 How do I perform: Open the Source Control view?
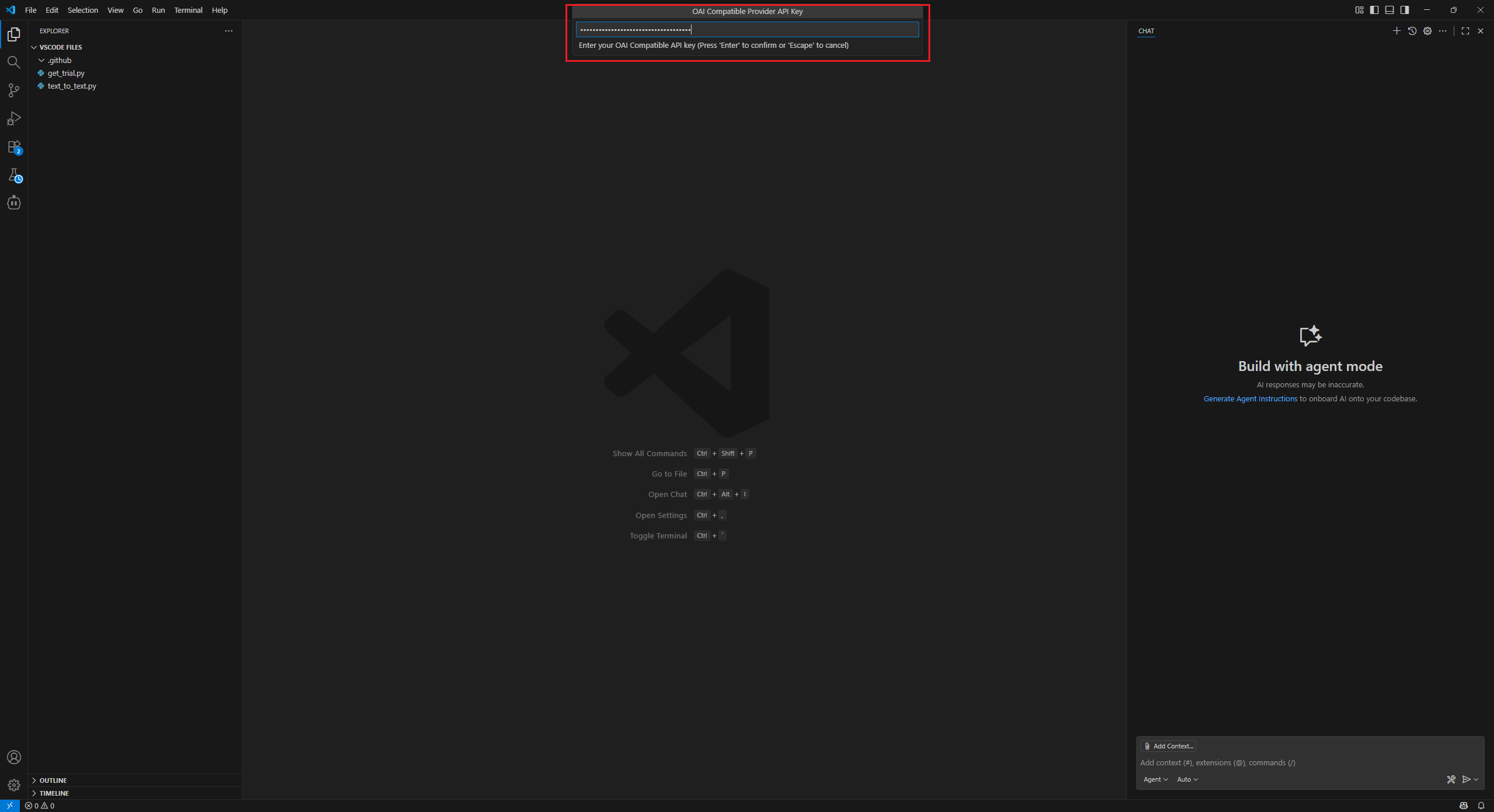(x=13, y=90)
